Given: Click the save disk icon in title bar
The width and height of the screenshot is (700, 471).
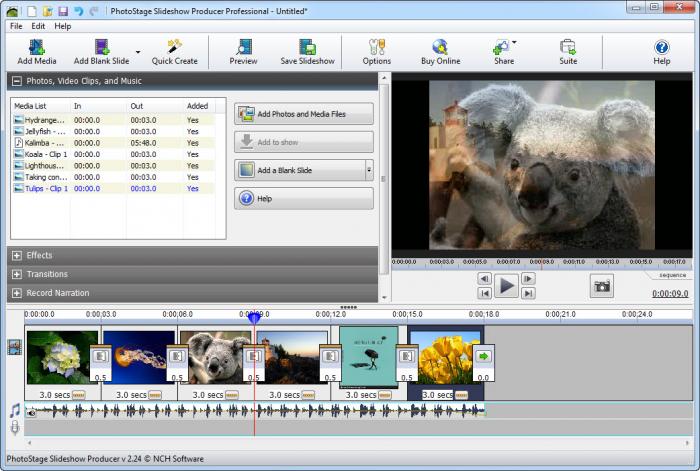Looking at the screenshot, I should (63, 11).
